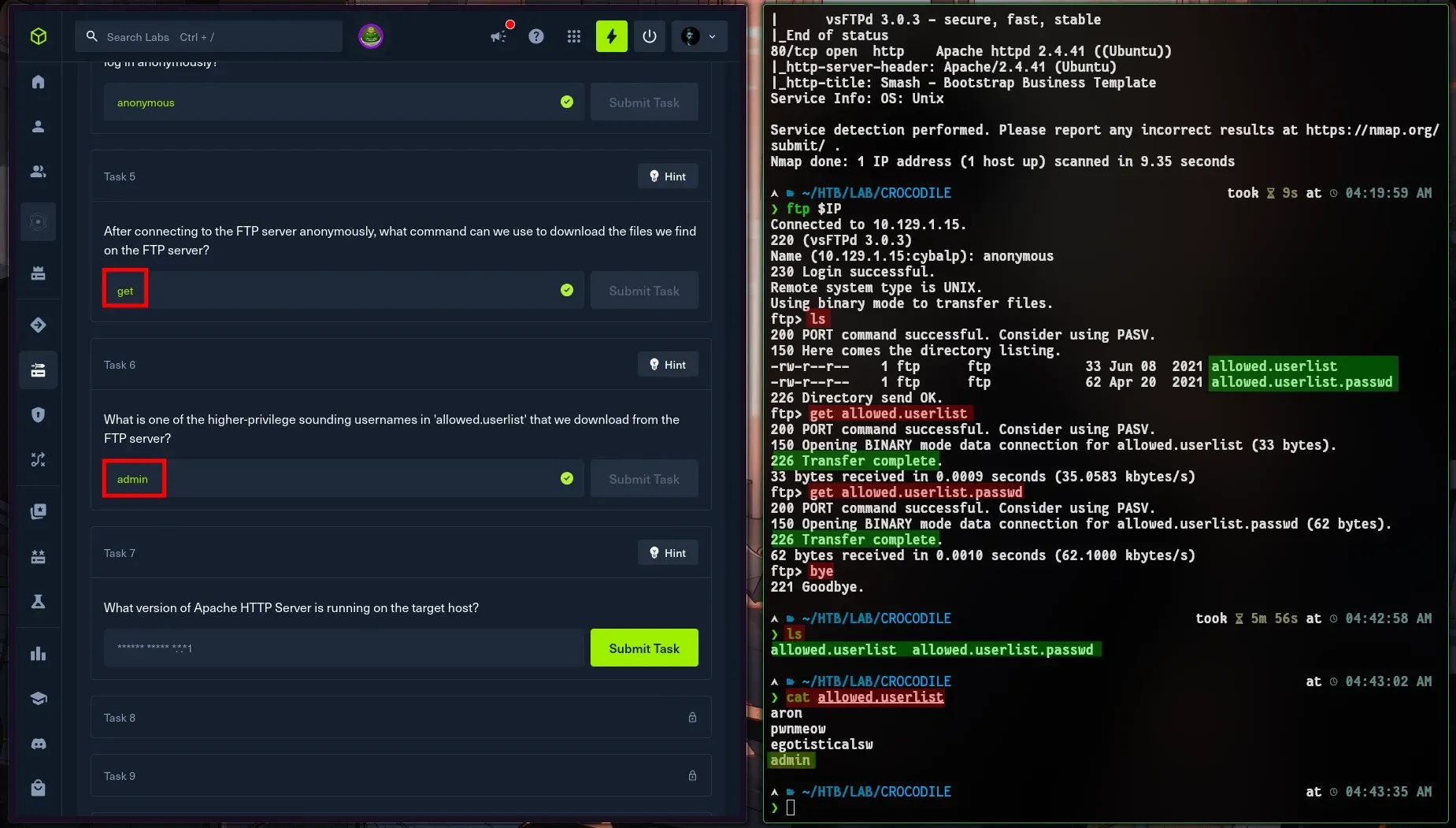Screen dimensions: 1456x828
Task: Click 'Apache httpd 2.4.41' in nmap output
Action: [1010, 51]
